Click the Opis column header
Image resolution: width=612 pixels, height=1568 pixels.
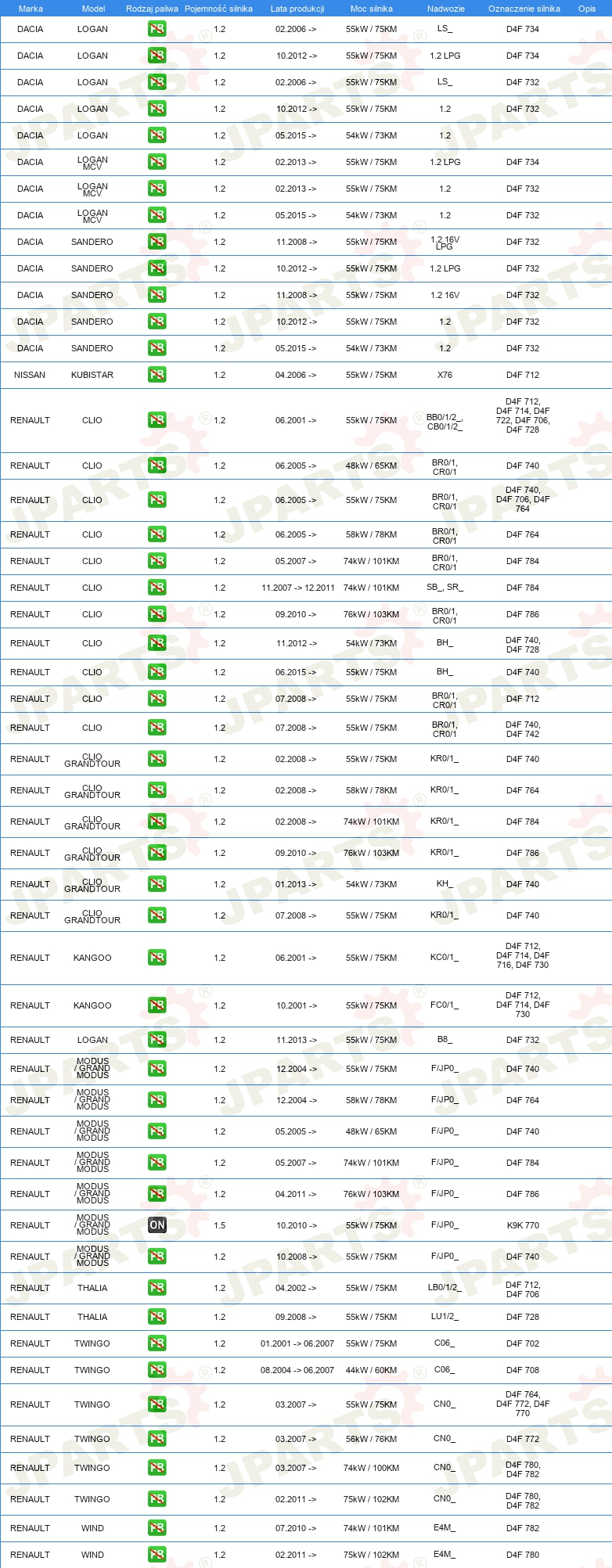pyautogui.click(x=587, y=9)
